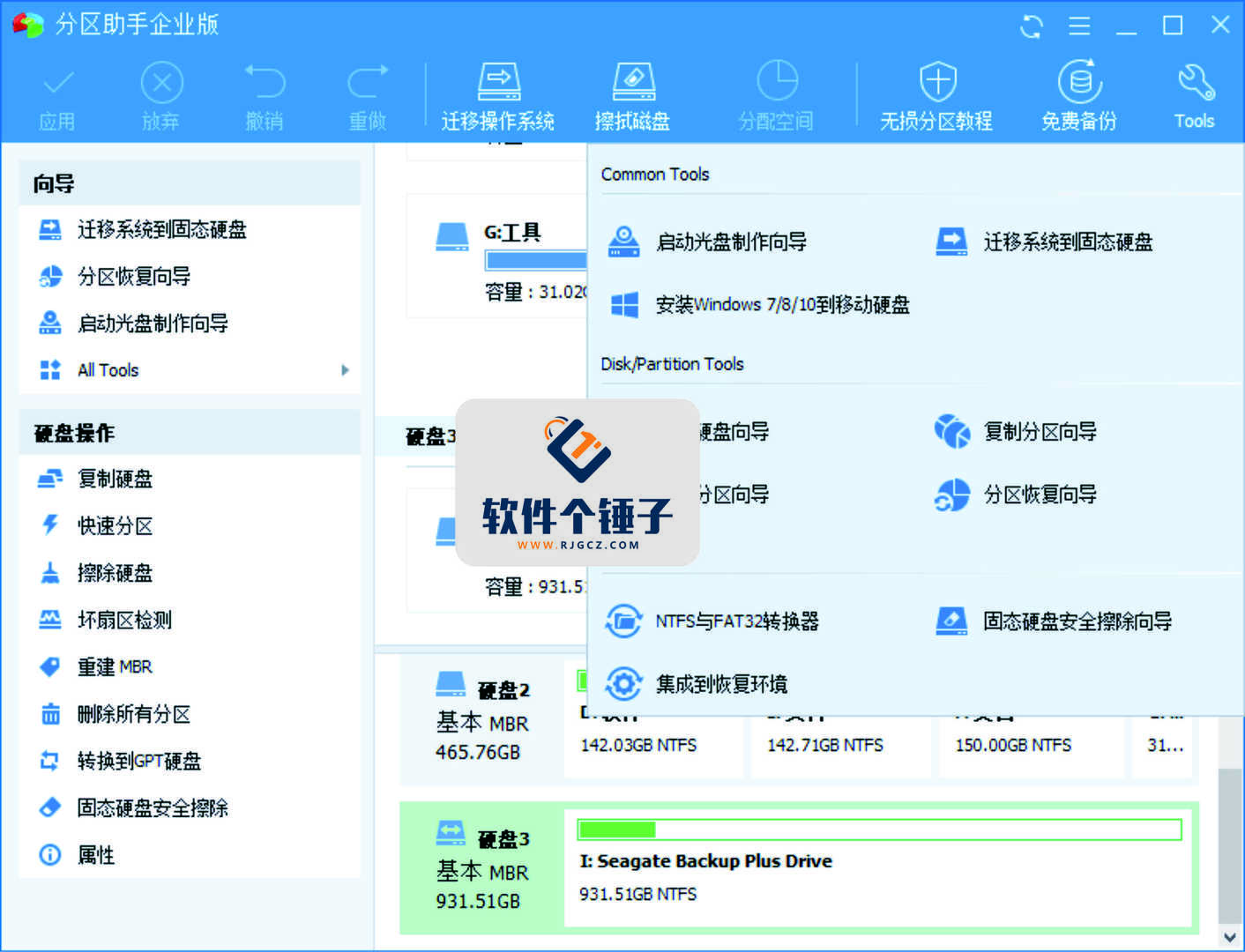
Task: Click the G:工具 usage bar
Action: [x=536, y=260]
